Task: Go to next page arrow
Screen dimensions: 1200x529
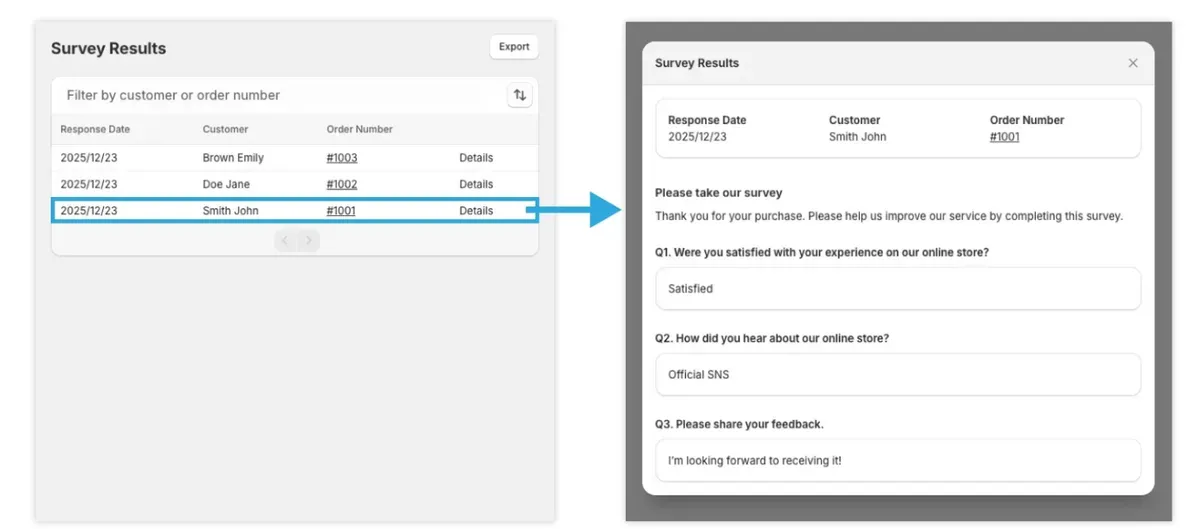Action: (309, 241)
